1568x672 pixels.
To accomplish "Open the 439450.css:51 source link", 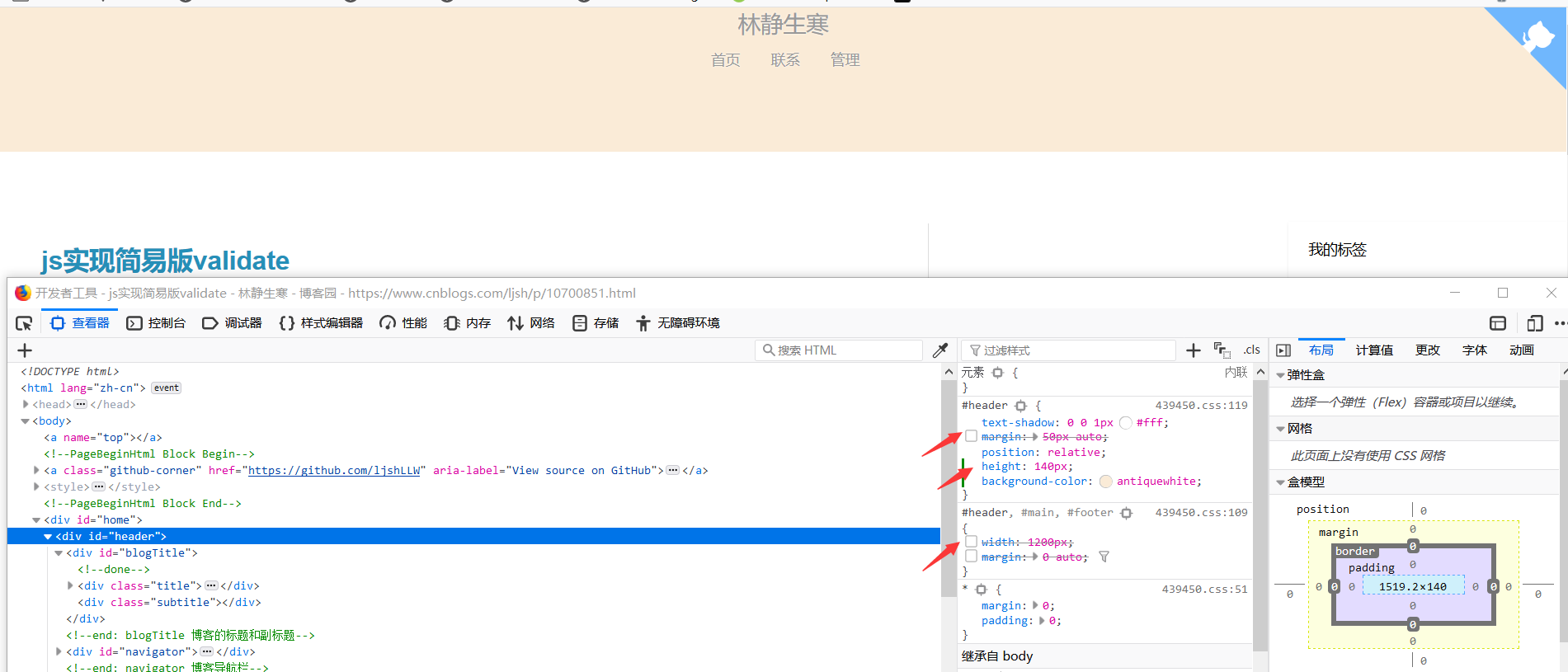I will [1204, 590].
